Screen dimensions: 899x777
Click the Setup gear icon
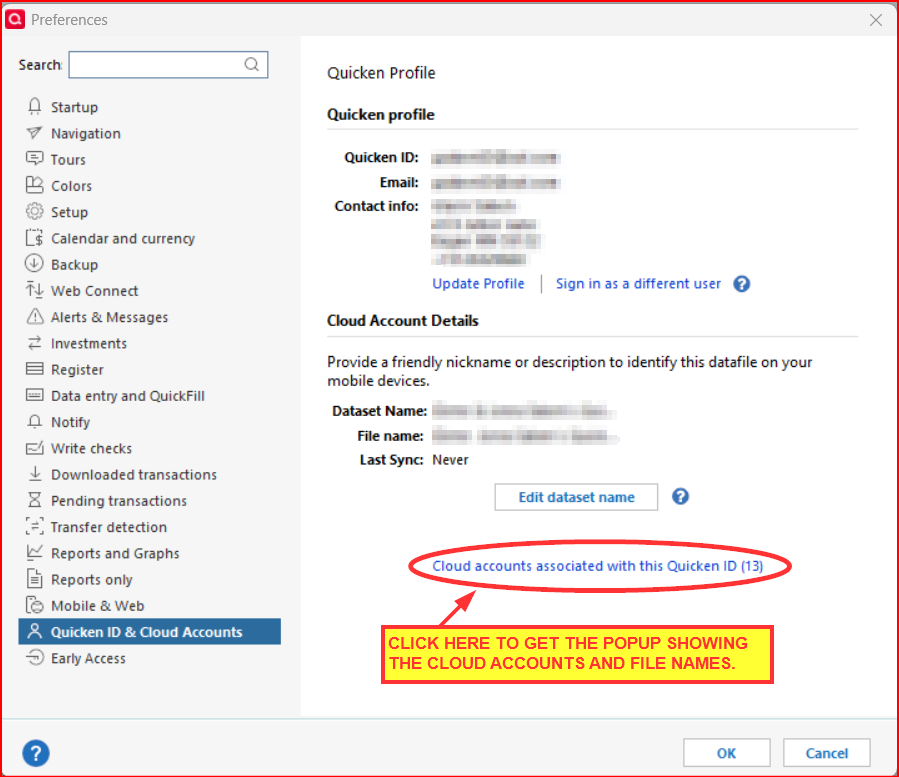point(34,212)
